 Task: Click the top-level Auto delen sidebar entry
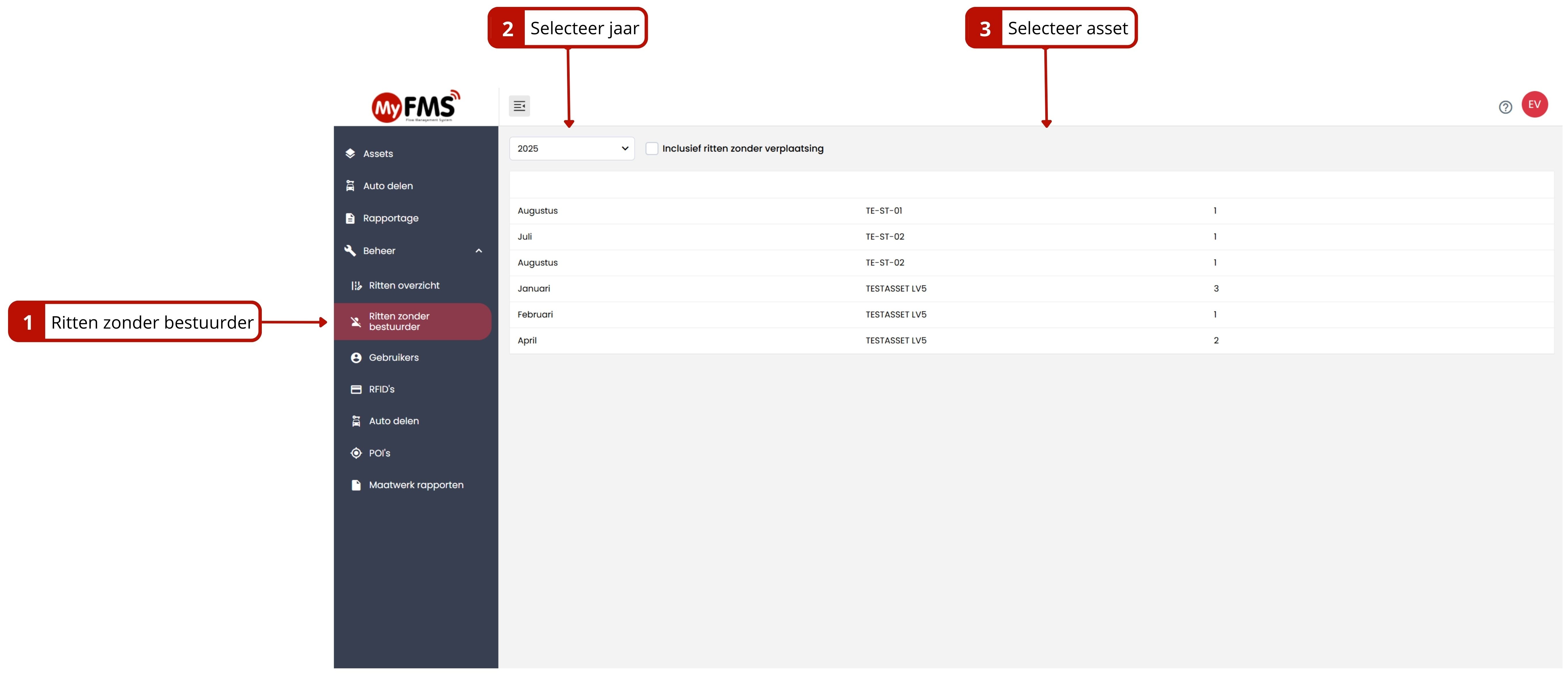click(387, 186)
